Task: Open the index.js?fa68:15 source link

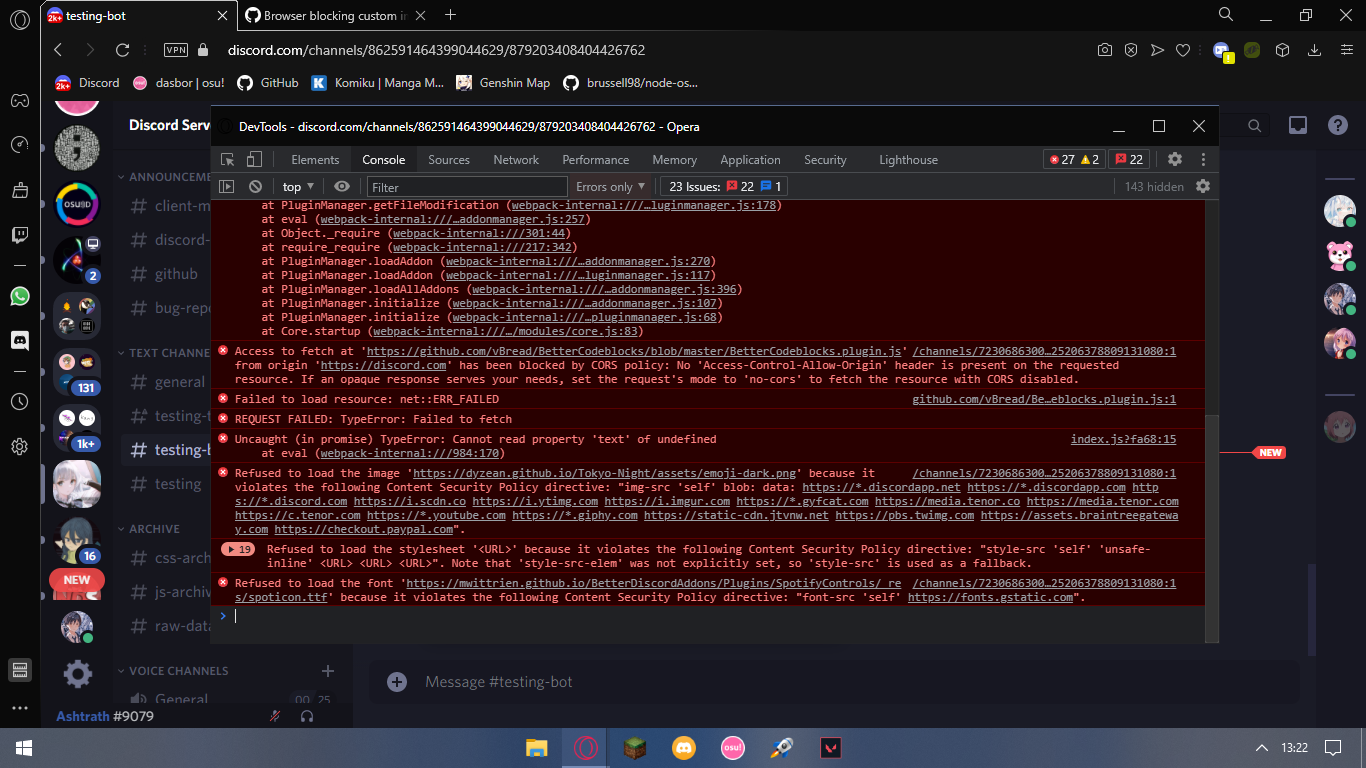Action: (1123, 439)
